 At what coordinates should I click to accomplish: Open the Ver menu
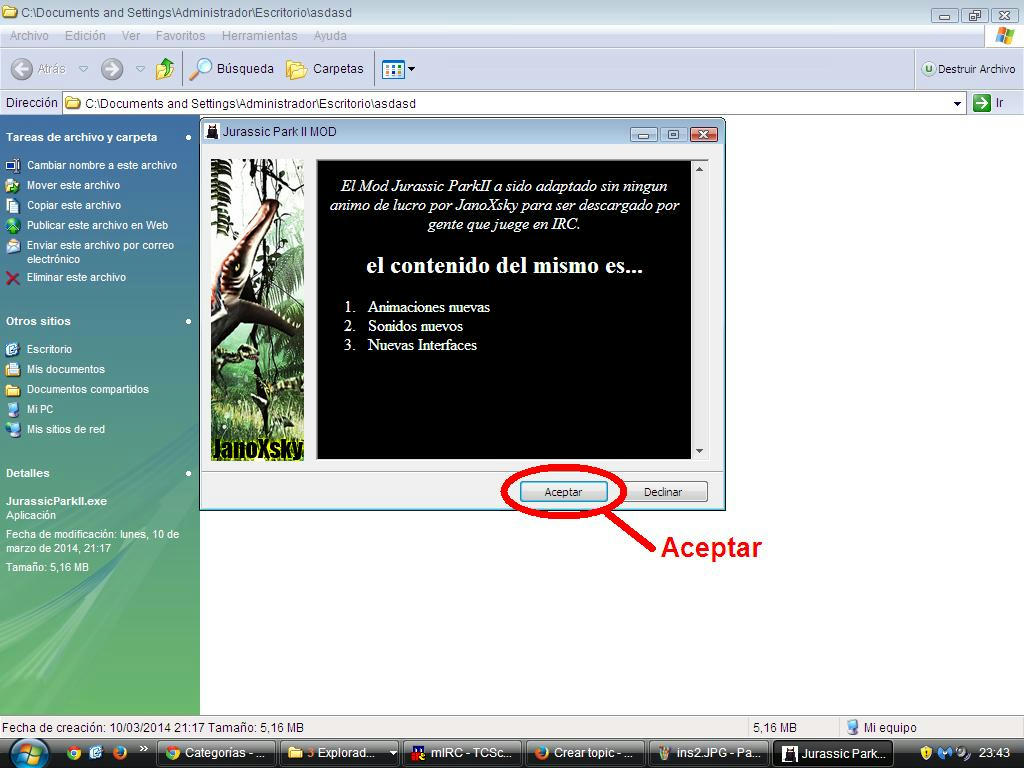tap(131, 36)
